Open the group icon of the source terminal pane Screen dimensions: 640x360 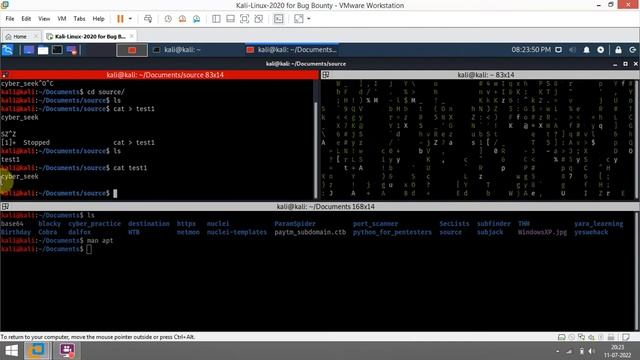[5, 75]
